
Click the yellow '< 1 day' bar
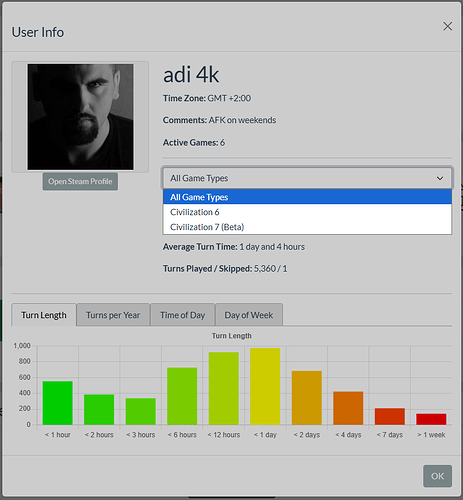pyautogui.click(x=265, y=386)
